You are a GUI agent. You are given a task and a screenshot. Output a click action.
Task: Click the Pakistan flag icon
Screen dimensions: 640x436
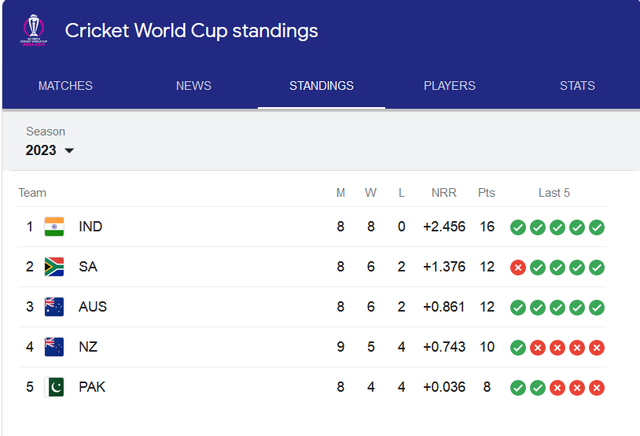tap(54, 387)
